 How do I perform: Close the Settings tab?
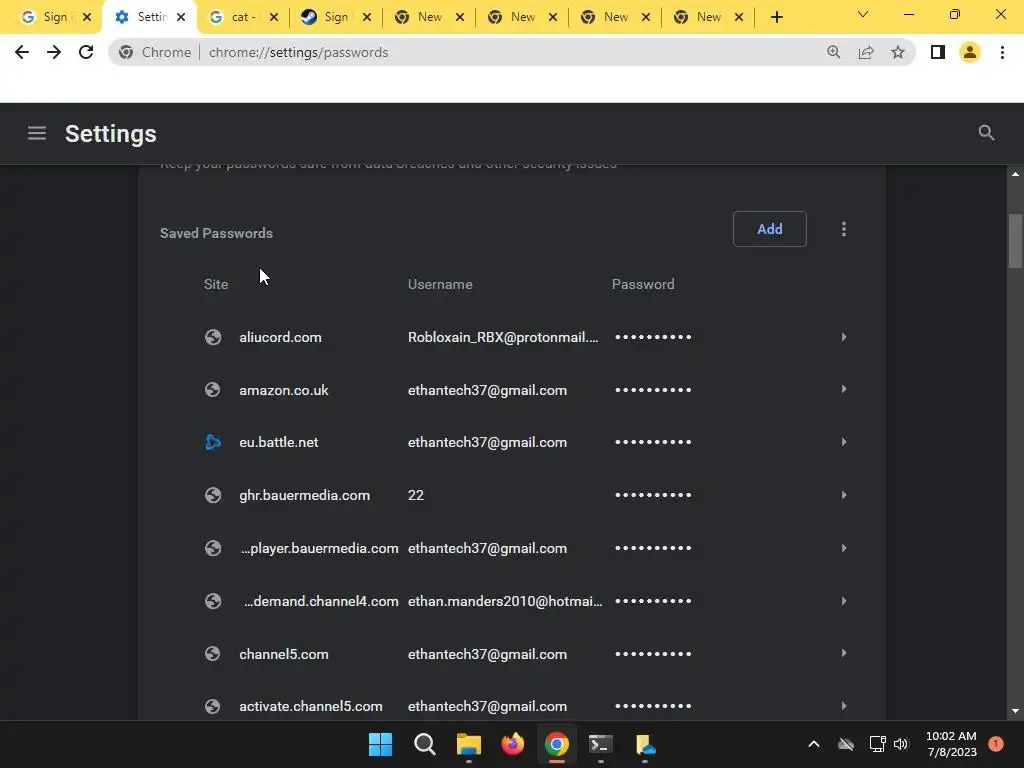[181, 17]
